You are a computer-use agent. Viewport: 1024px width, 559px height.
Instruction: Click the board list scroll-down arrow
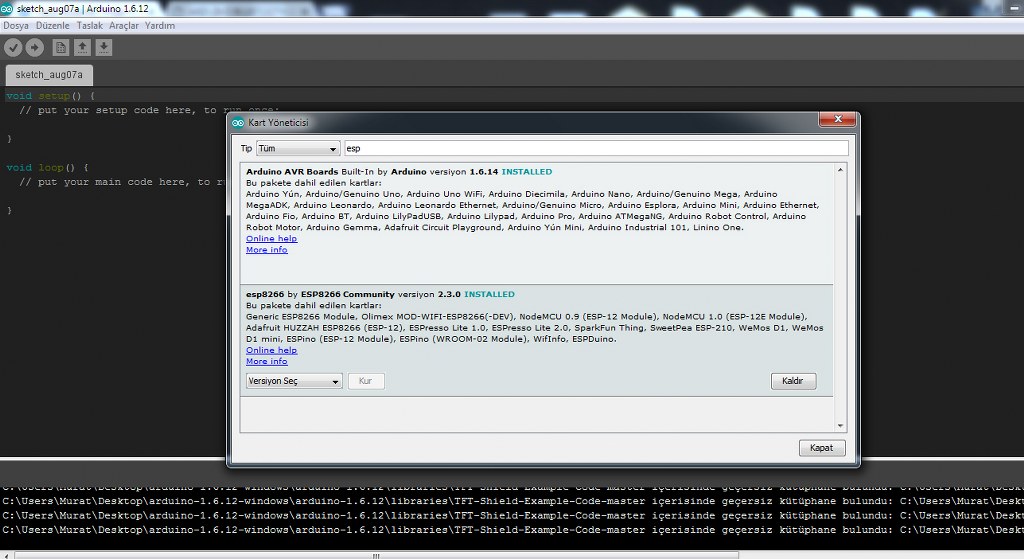840,426
